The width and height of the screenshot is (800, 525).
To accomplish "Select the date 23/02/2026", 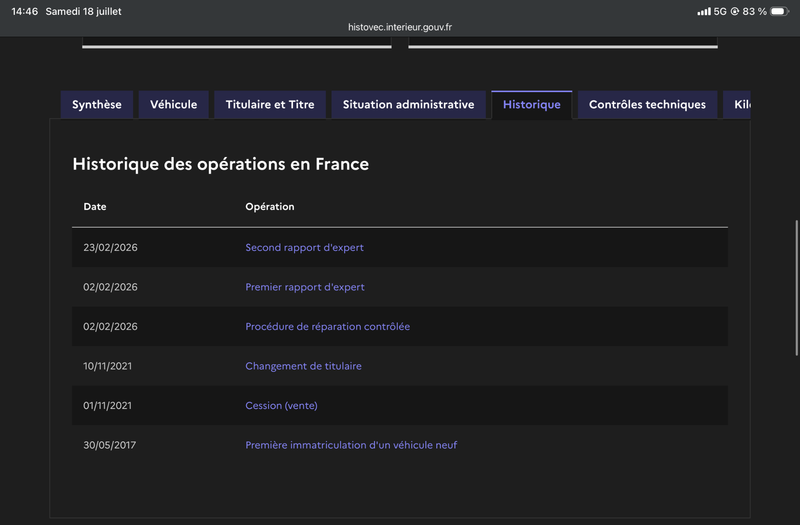I will (x=110, y=247).
